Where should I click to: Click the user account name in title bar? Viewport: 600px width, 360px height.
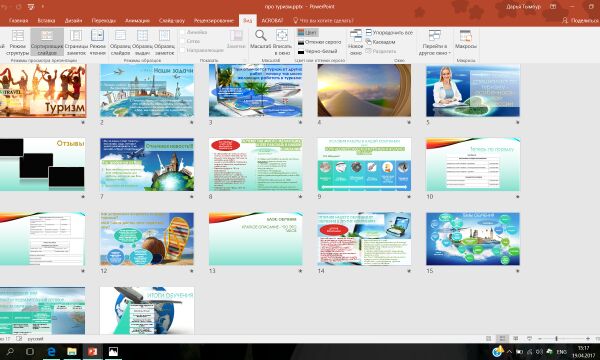point(523,7)
